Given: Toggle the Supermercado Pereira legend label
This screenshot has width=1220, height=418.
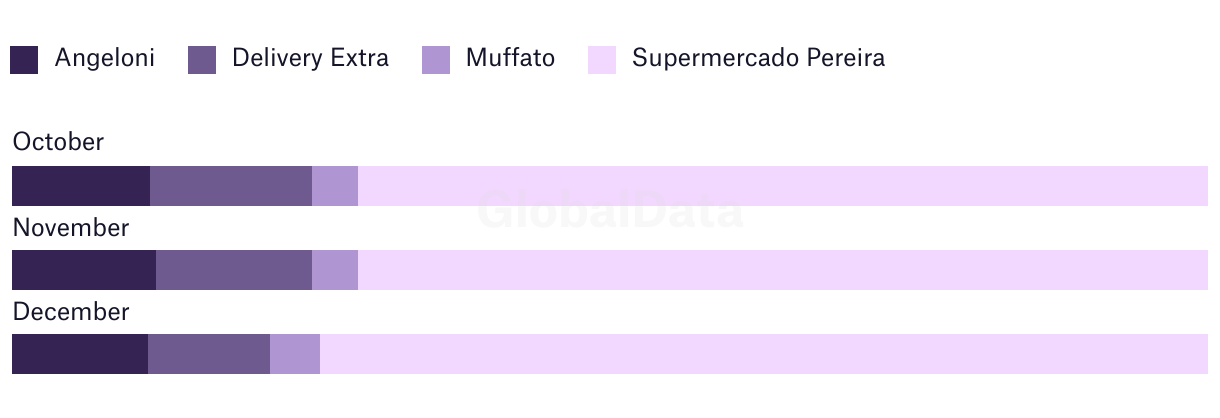Looking at the screenshot, I should pos(758,58).
